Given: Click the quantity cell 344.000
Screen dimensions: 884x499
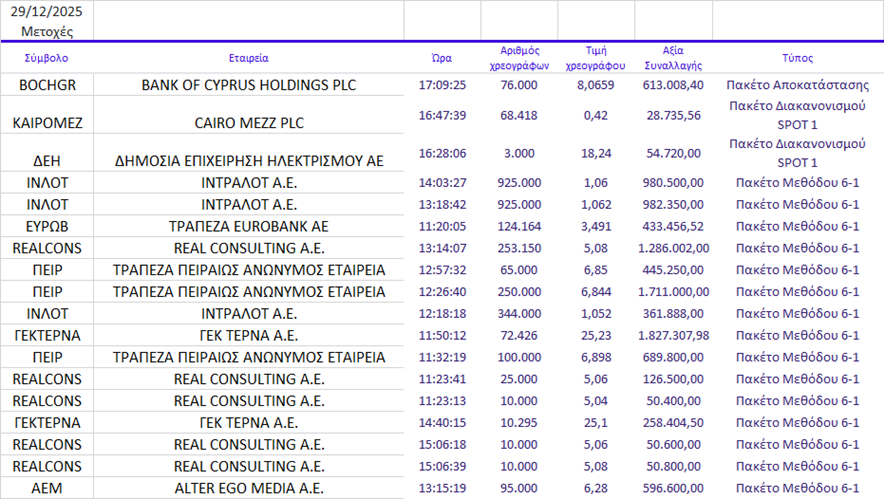Looking at the screenshot, I should (x=519, y=313).
